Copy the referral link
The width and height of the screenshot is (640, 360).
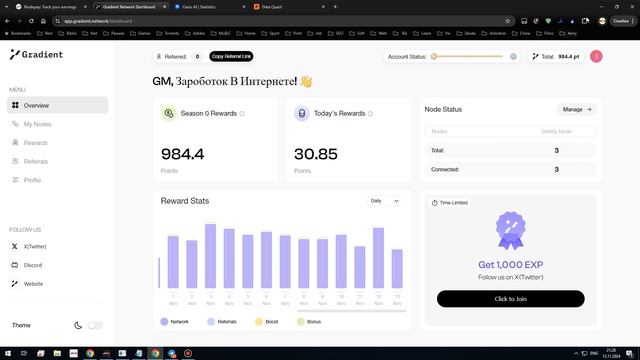click(231, 56)
